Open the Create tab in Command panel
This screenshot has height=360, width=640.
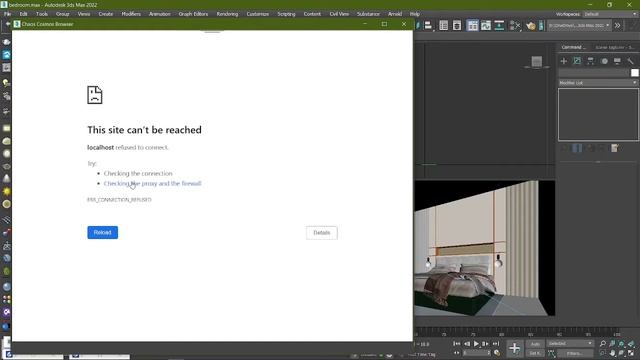pos(564,61)
